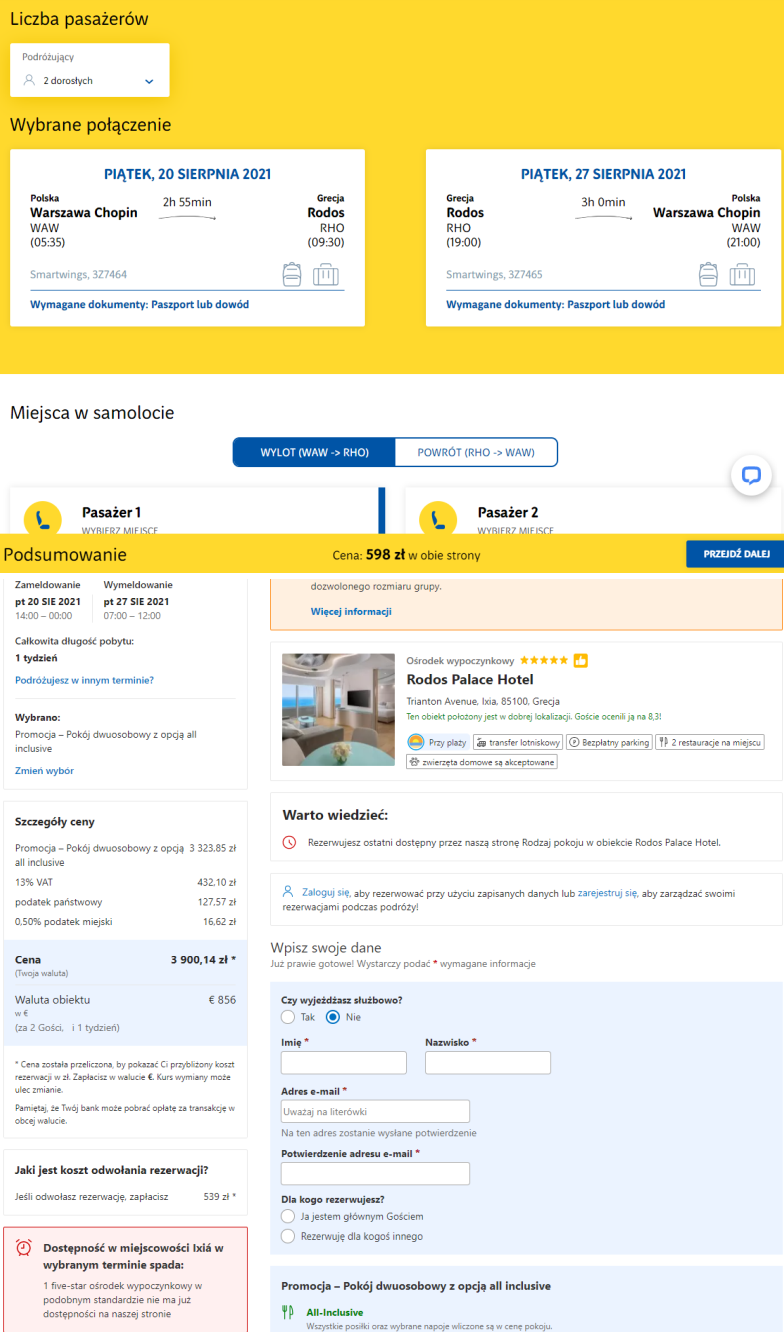Switch to POWRÓT (RHO -> WAW) tab

pyautogui.click(x=476, y=452)
